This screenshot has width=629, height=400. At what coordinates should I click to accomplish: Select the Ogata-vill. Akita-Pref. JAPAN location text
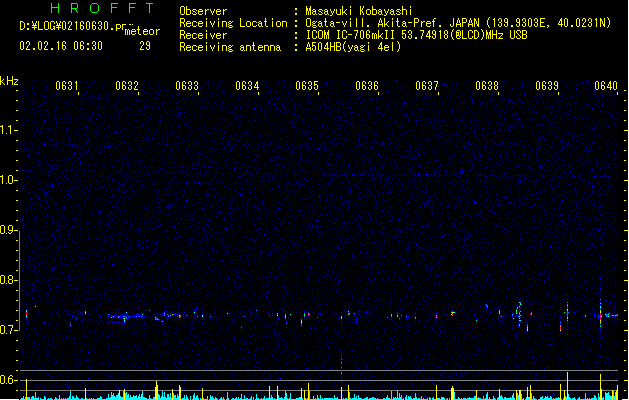[458, 23]
